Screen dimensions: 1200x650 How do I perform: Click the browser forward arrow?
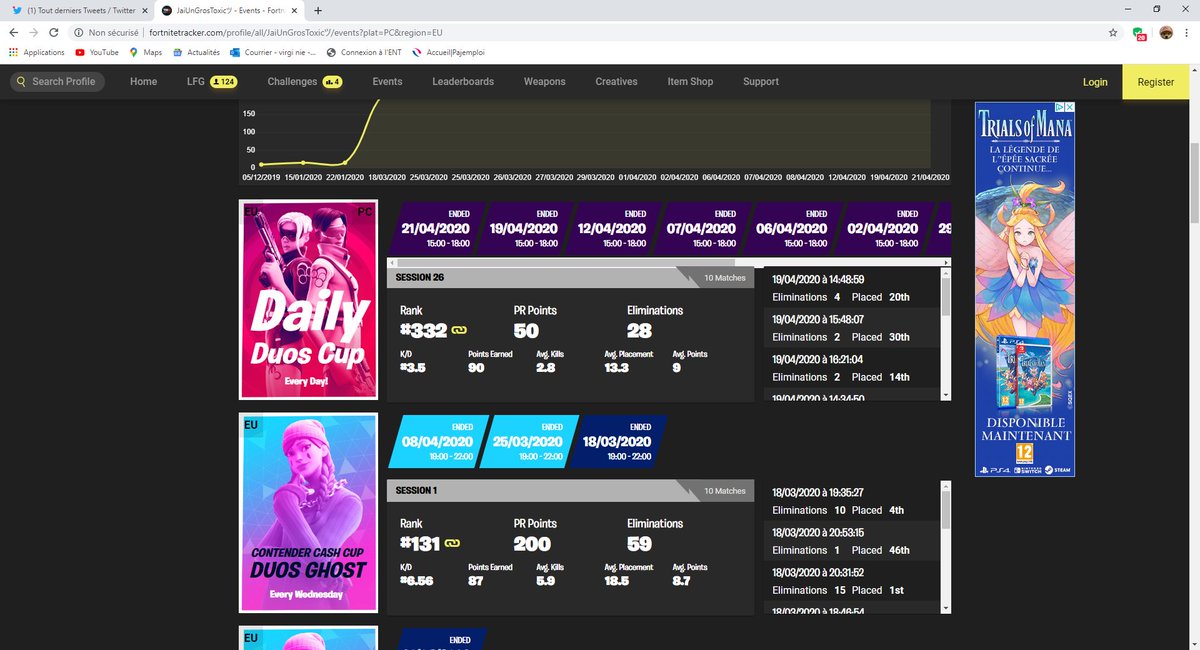click(x=36, y=32)
